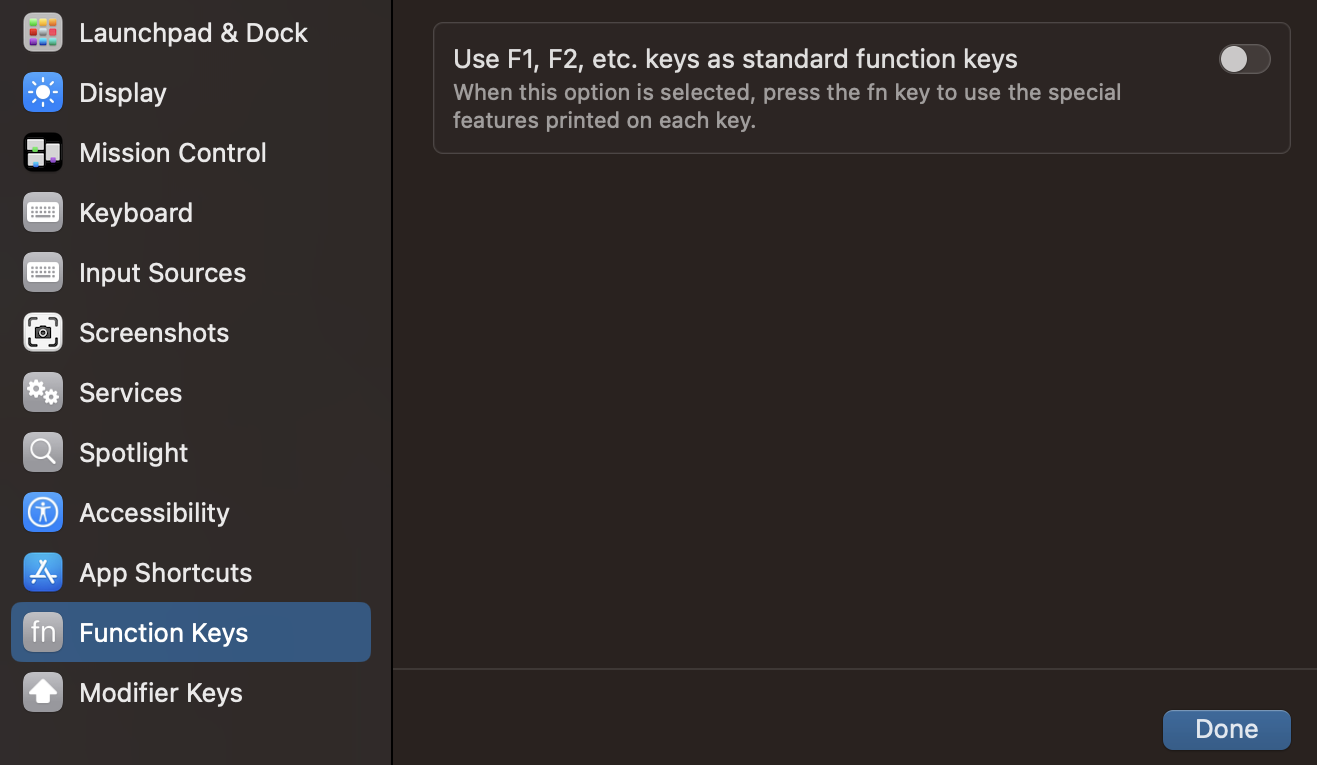The width and height of the screenshot is (1317, 765).
Task: Open Modifier Keys via its arrow icon
Action: coord(42,692)
